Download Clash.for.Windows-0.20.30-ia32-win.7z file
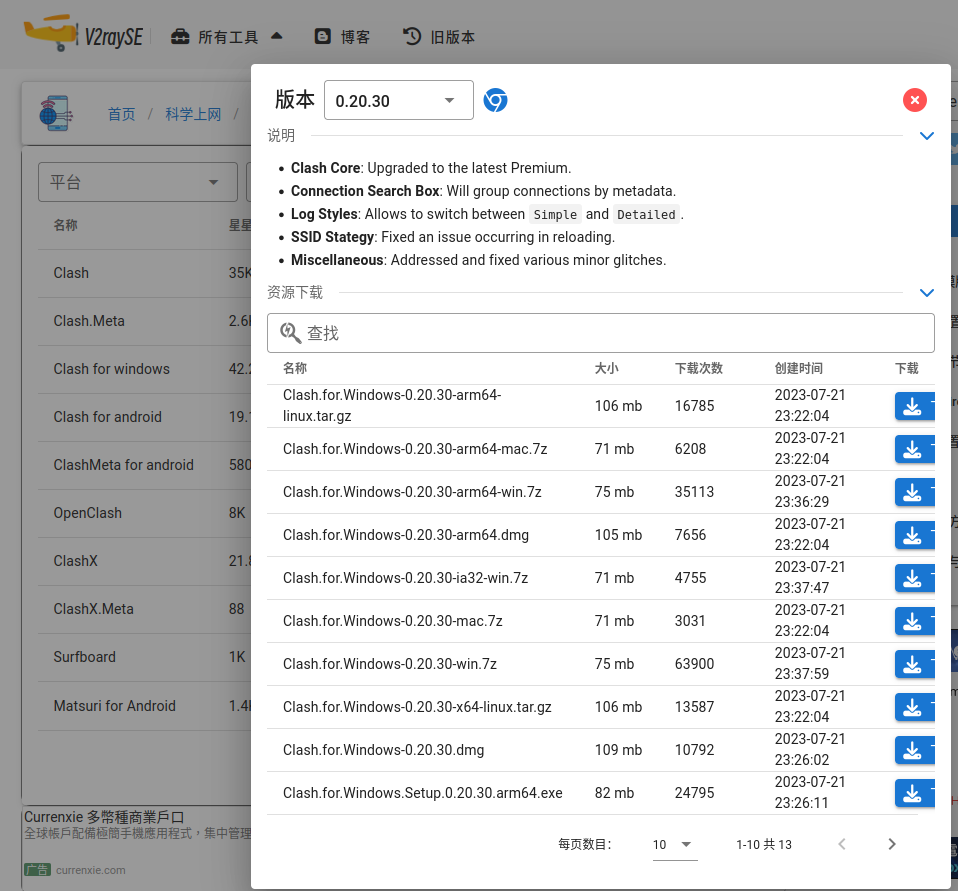This screenshot has width=958, height=891. point(912,578)
